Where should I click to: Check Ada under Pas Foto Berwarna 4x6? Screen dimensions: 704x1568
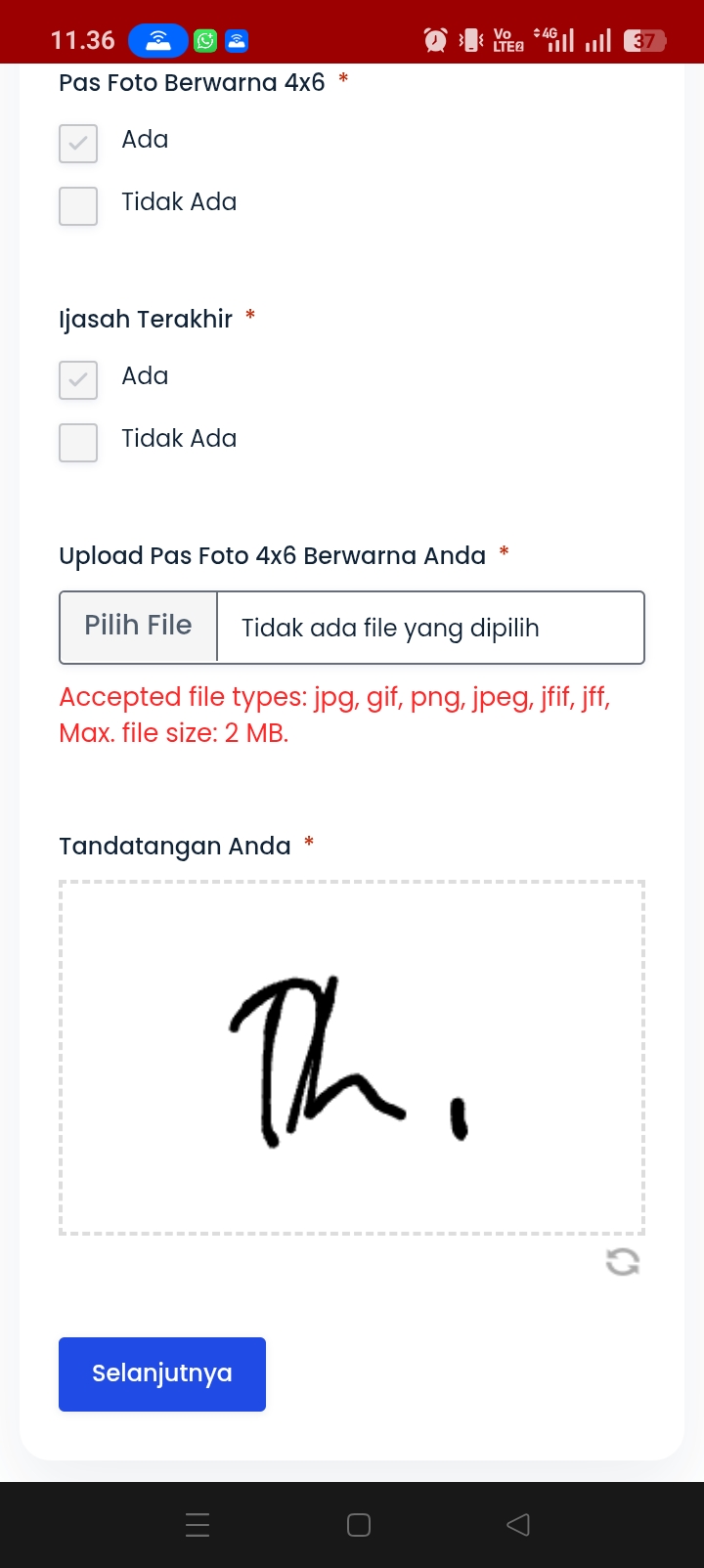(x=78, y=144)
